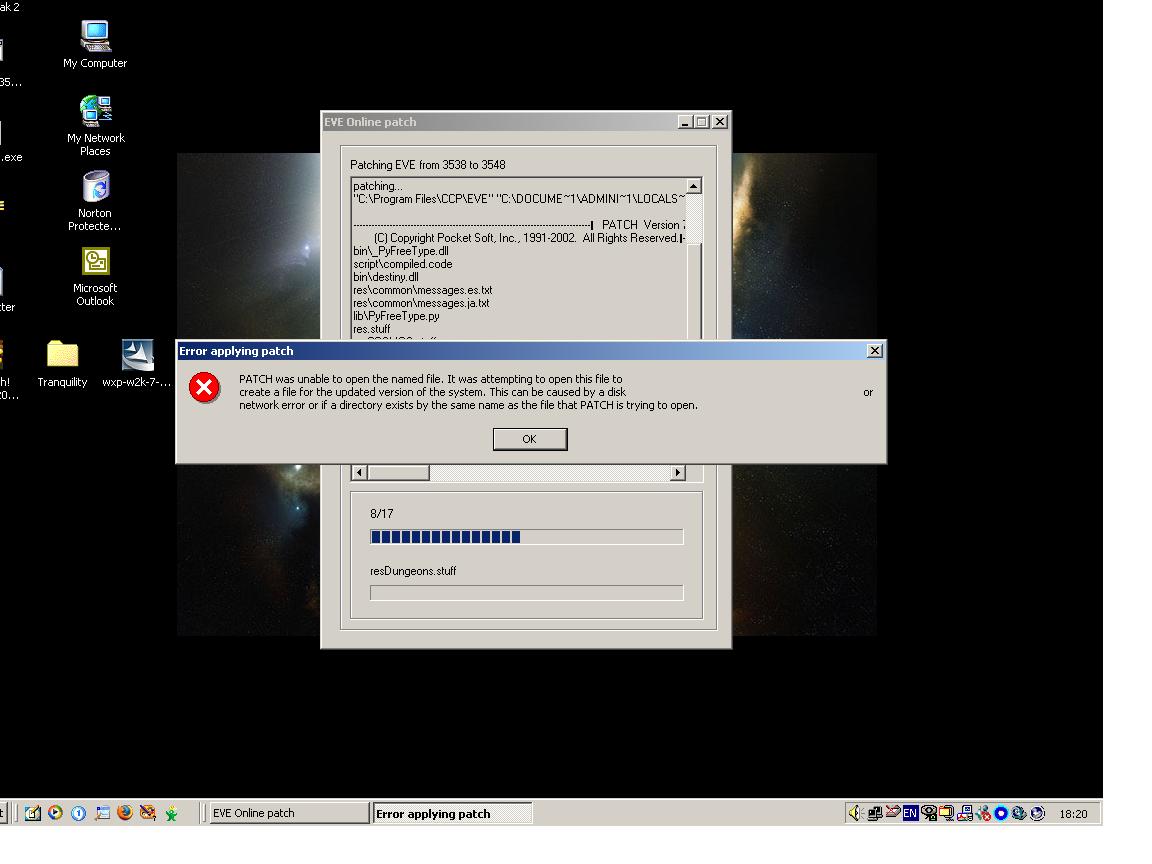The height and width of the screenshot is (864, 1152).
Task: Select Error applying patch taskbar button
Action: (453, 813)
